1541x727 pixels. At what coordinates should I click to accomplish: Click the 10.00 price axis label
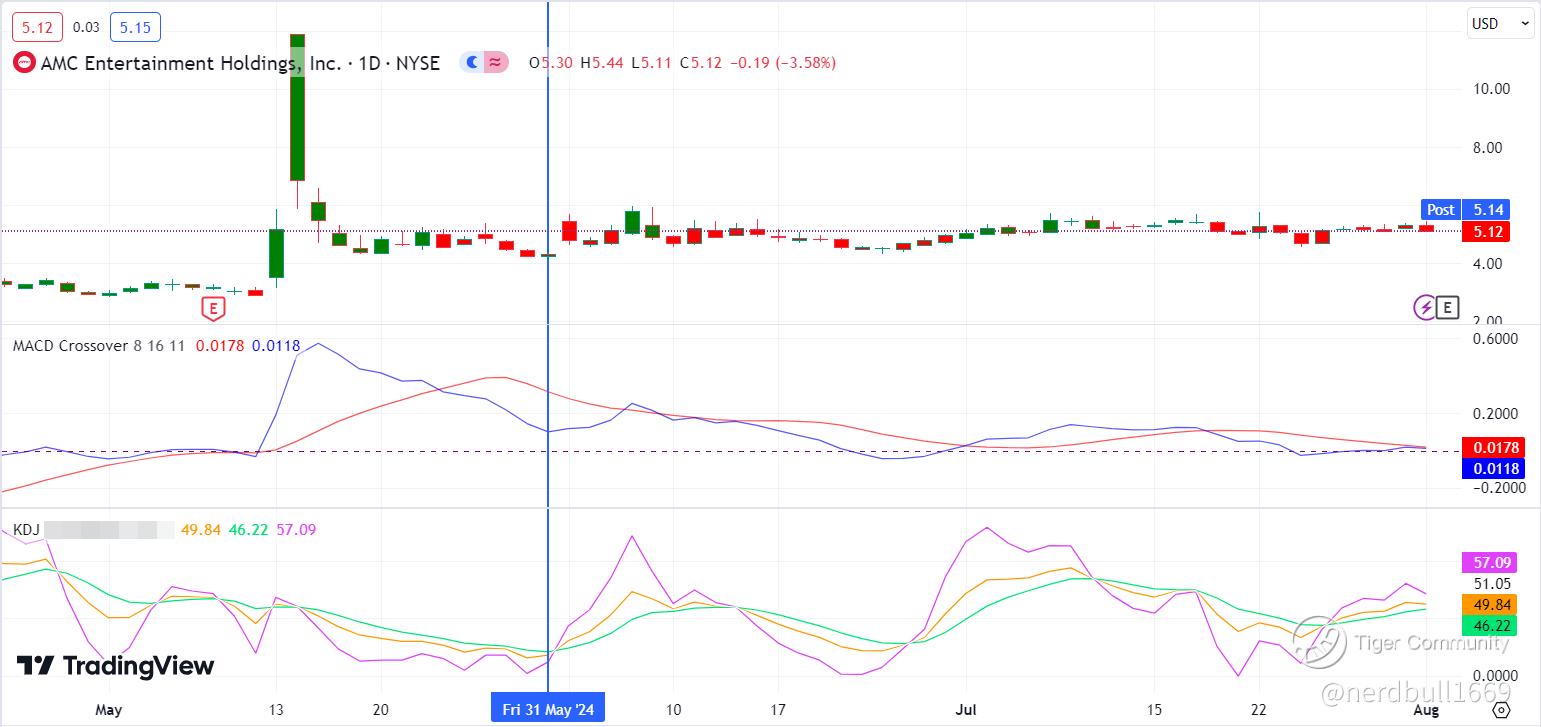click(x=1489, y=89)
